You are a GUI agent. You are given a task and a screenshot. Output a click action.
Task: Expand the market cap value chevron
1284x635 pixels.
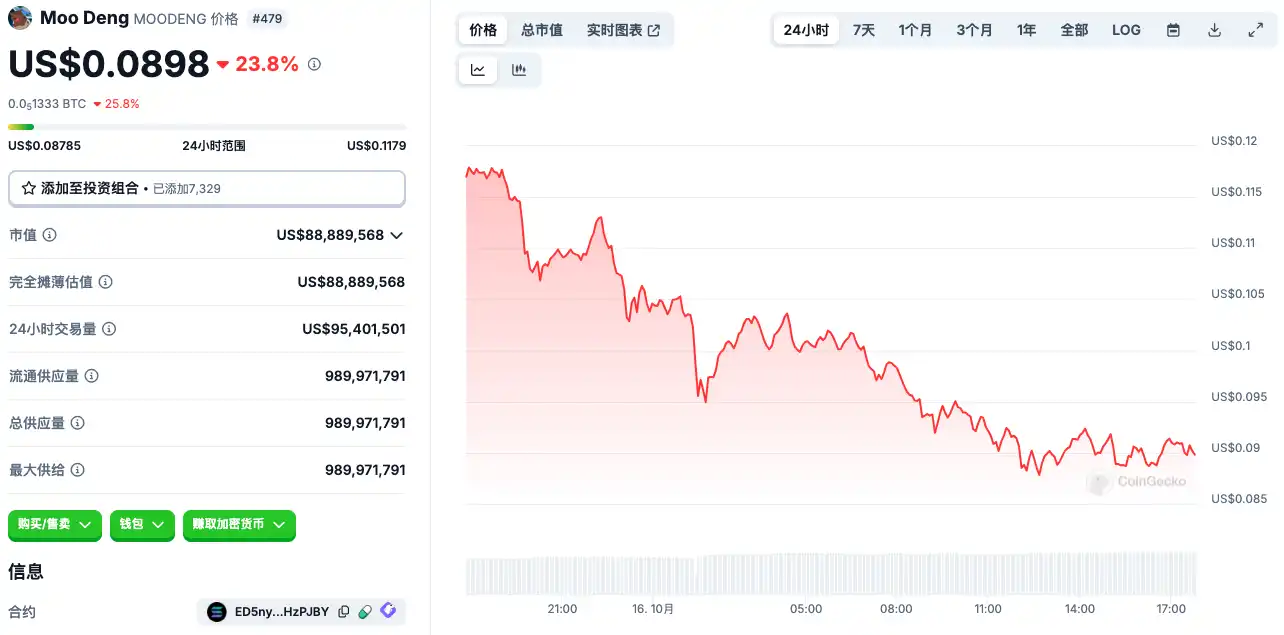(x=397, y=236)
